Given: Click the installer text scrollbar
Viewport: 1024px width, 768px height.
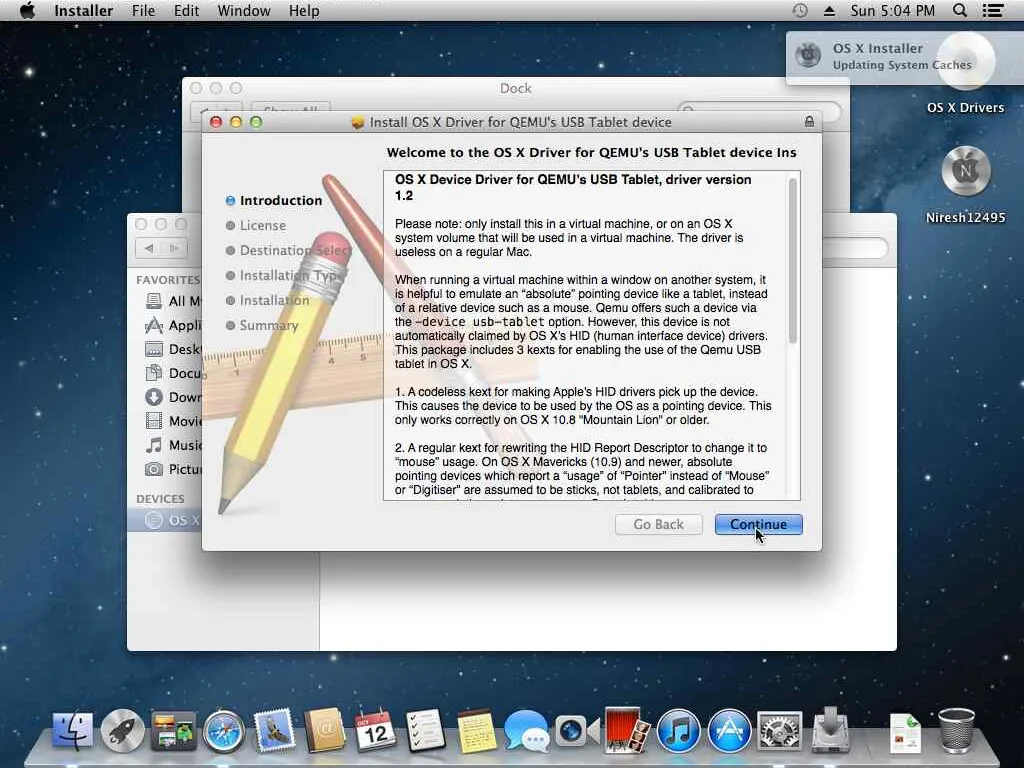Looking at the screenshot, I should pos(793,261).
